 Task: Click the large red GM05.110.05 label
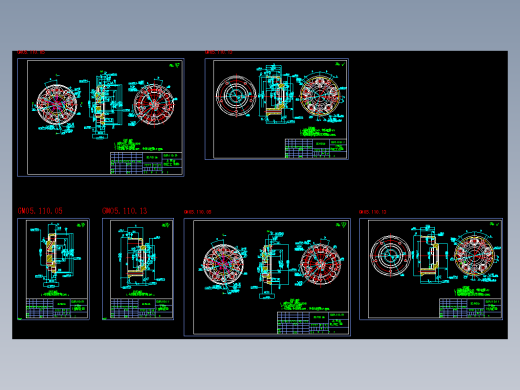click(40, 211)
